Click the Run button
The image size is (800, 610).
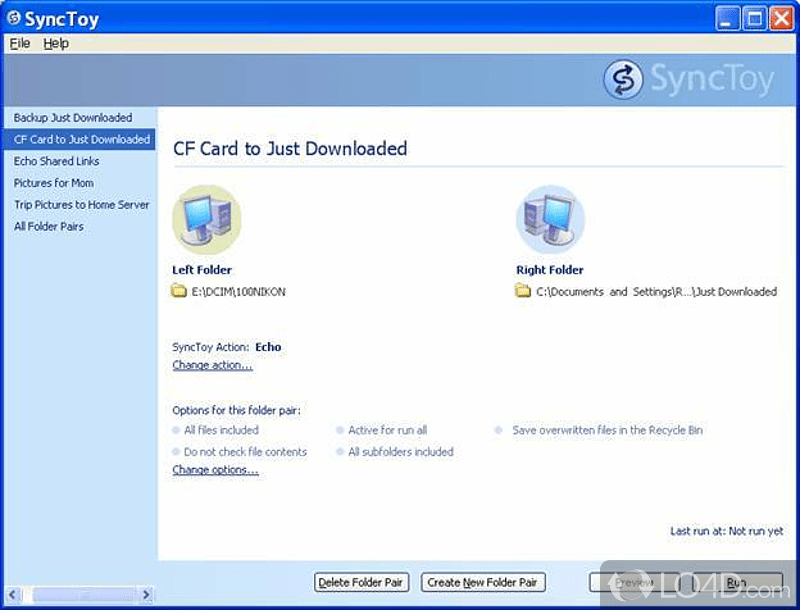coord(737,582)
